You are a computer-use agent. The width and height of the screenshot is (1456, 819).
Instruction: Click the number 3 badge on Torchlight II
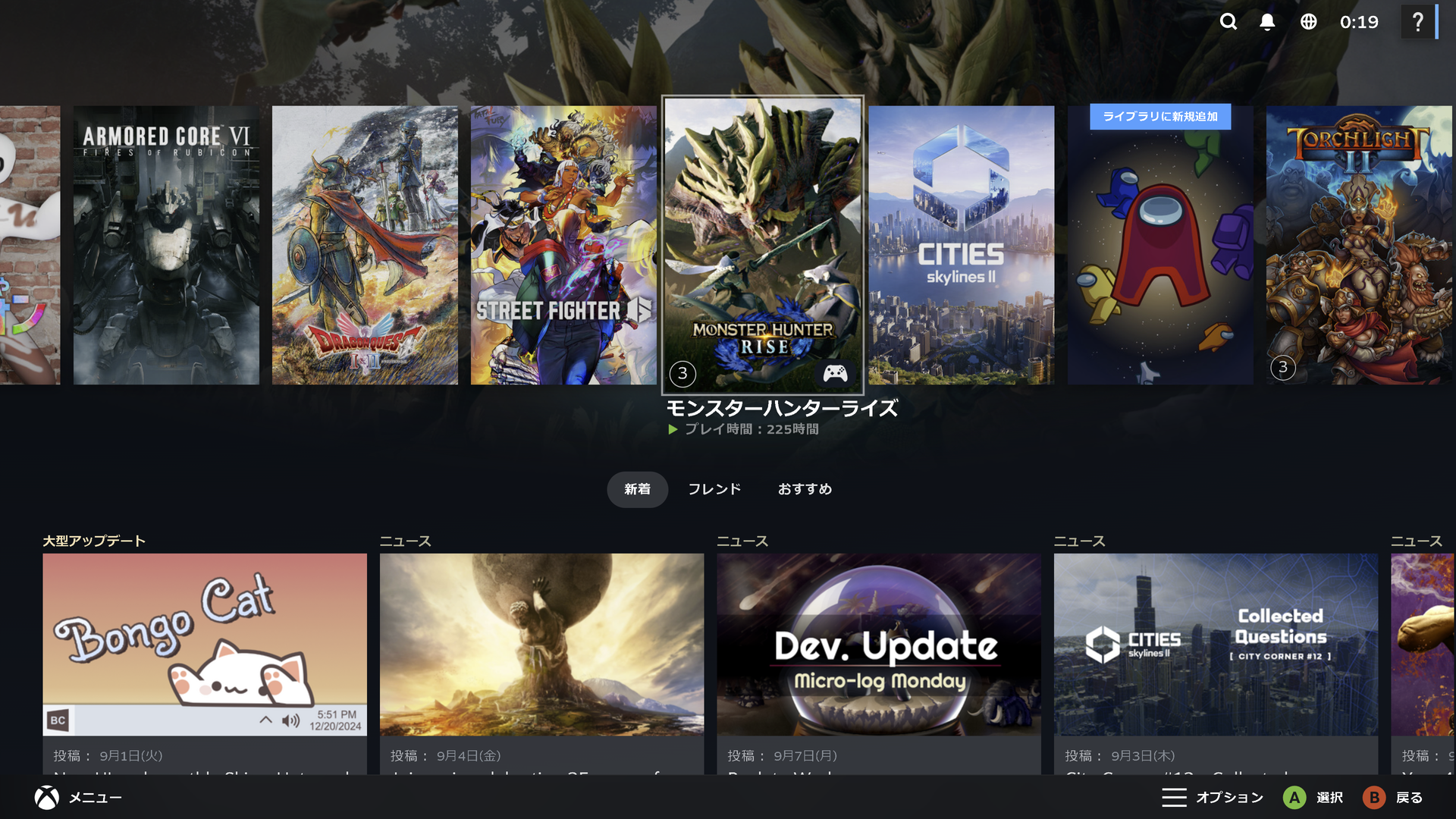1283,368
